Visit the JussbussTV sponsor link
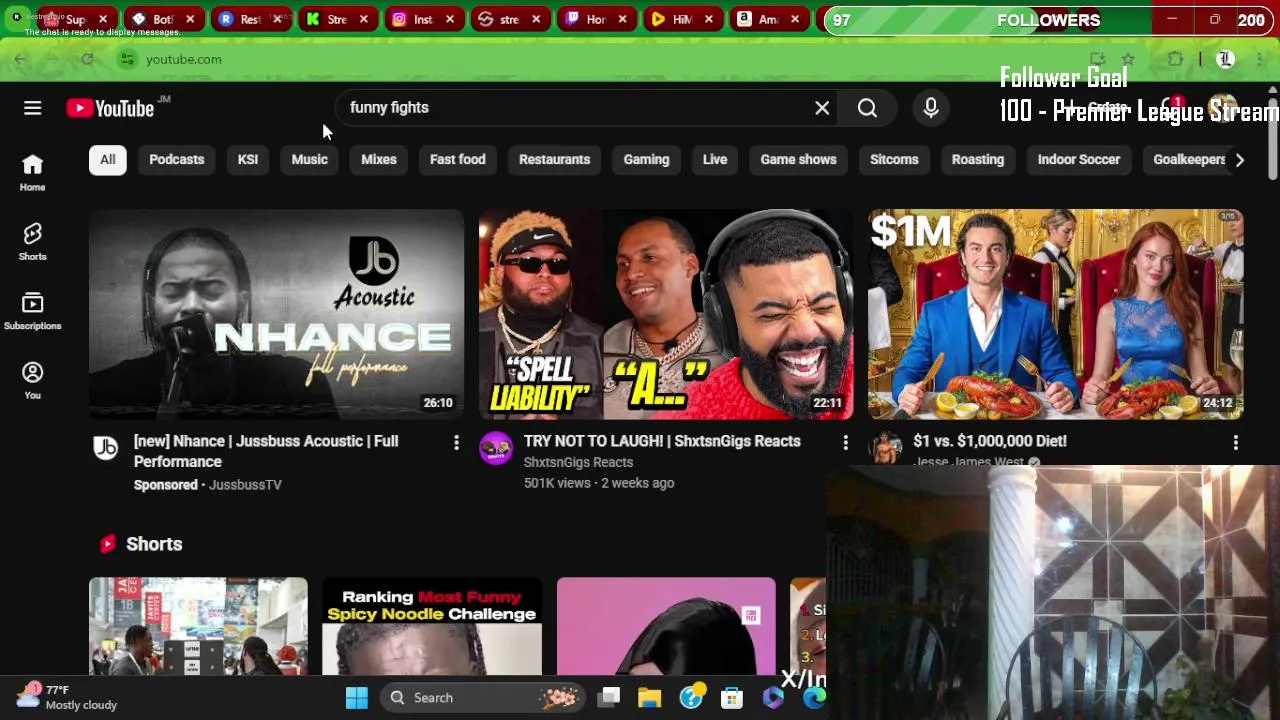Viewport: 1280px width, 720px height. click(245, 485)
